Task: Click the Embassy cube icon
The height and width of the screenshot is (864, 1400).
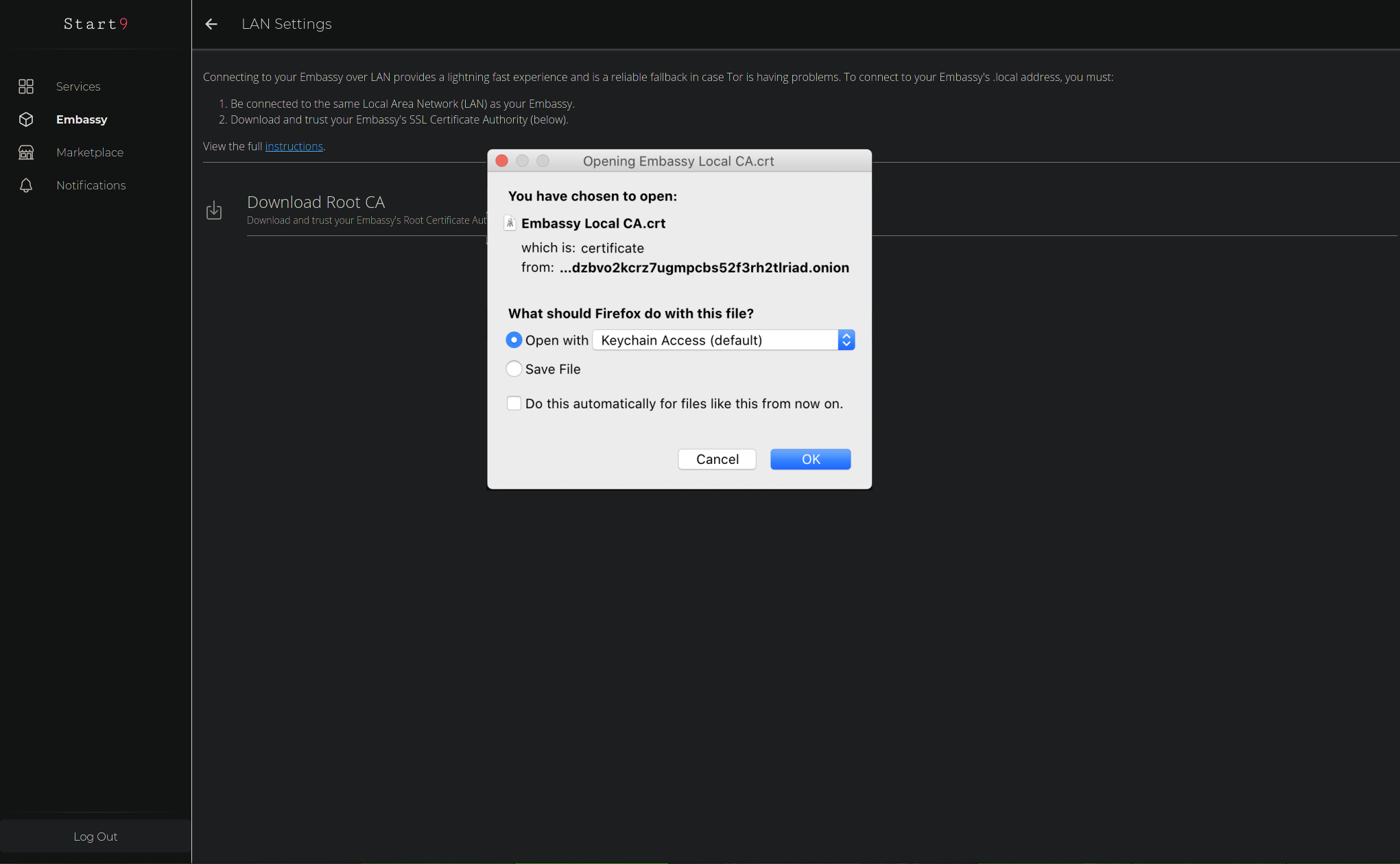Action: point(26,119)
